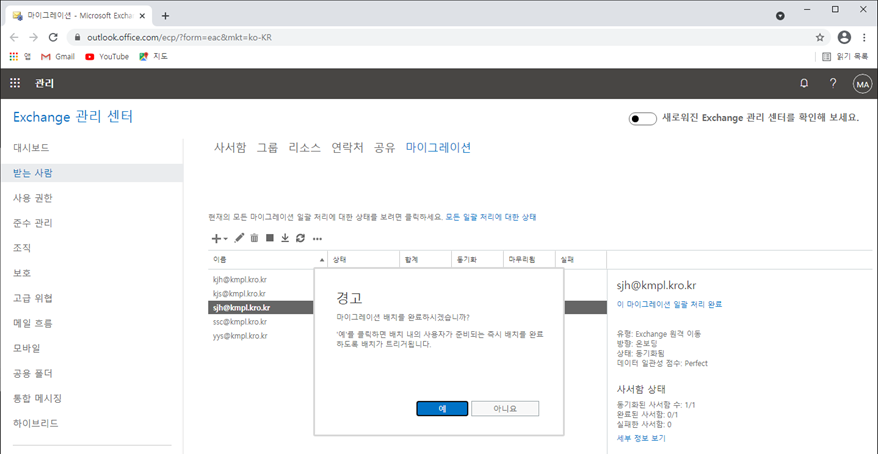Select the 마이그레이션 browser tab
This screenshot has width=878, height=454.
click(x=78, y=16)
